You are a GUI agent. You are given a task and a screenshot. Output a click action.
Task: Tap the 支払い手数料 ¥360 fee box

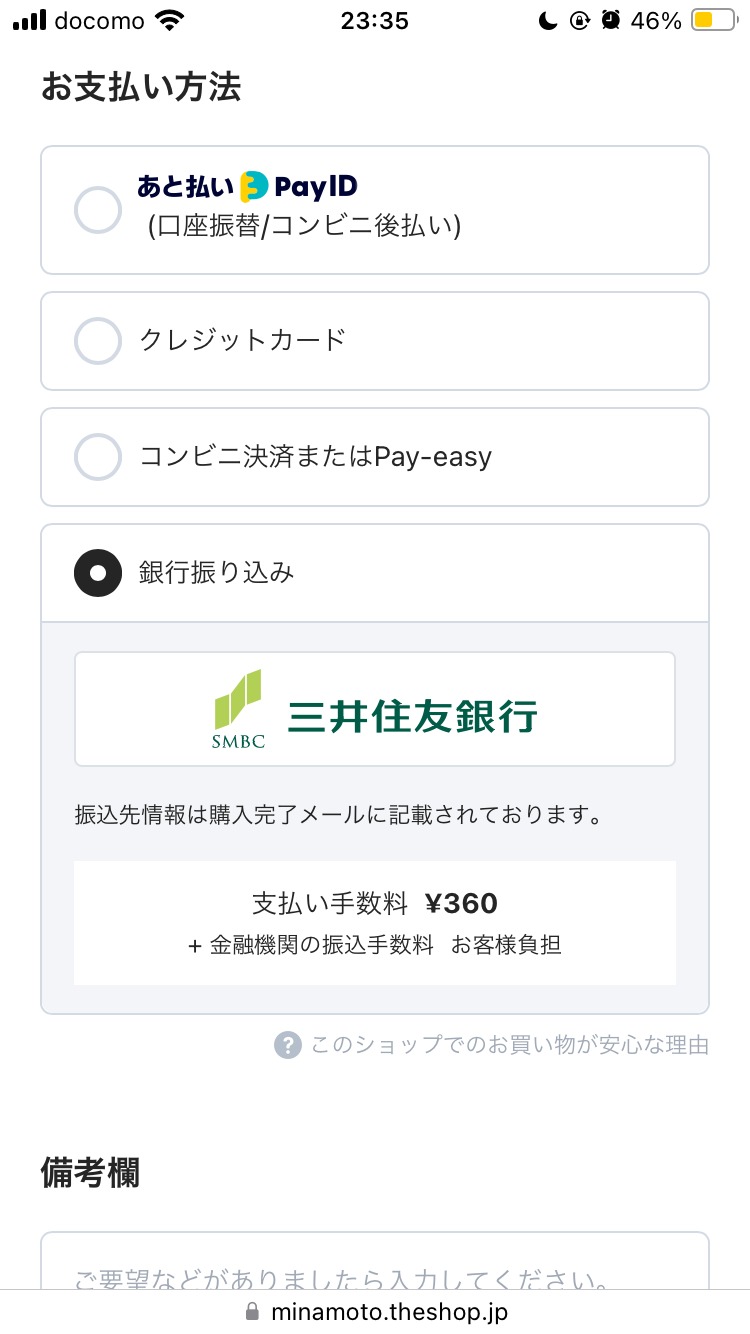click(375, 922)
